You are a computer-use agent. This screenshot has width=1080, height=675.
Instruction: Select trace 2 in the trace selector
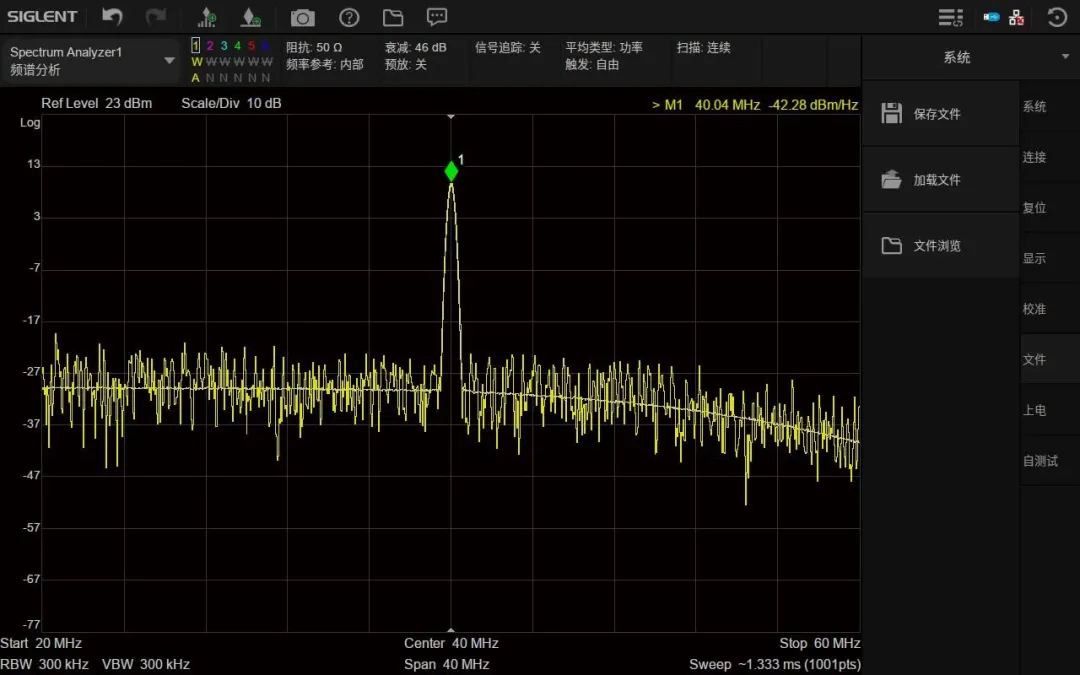210,46
